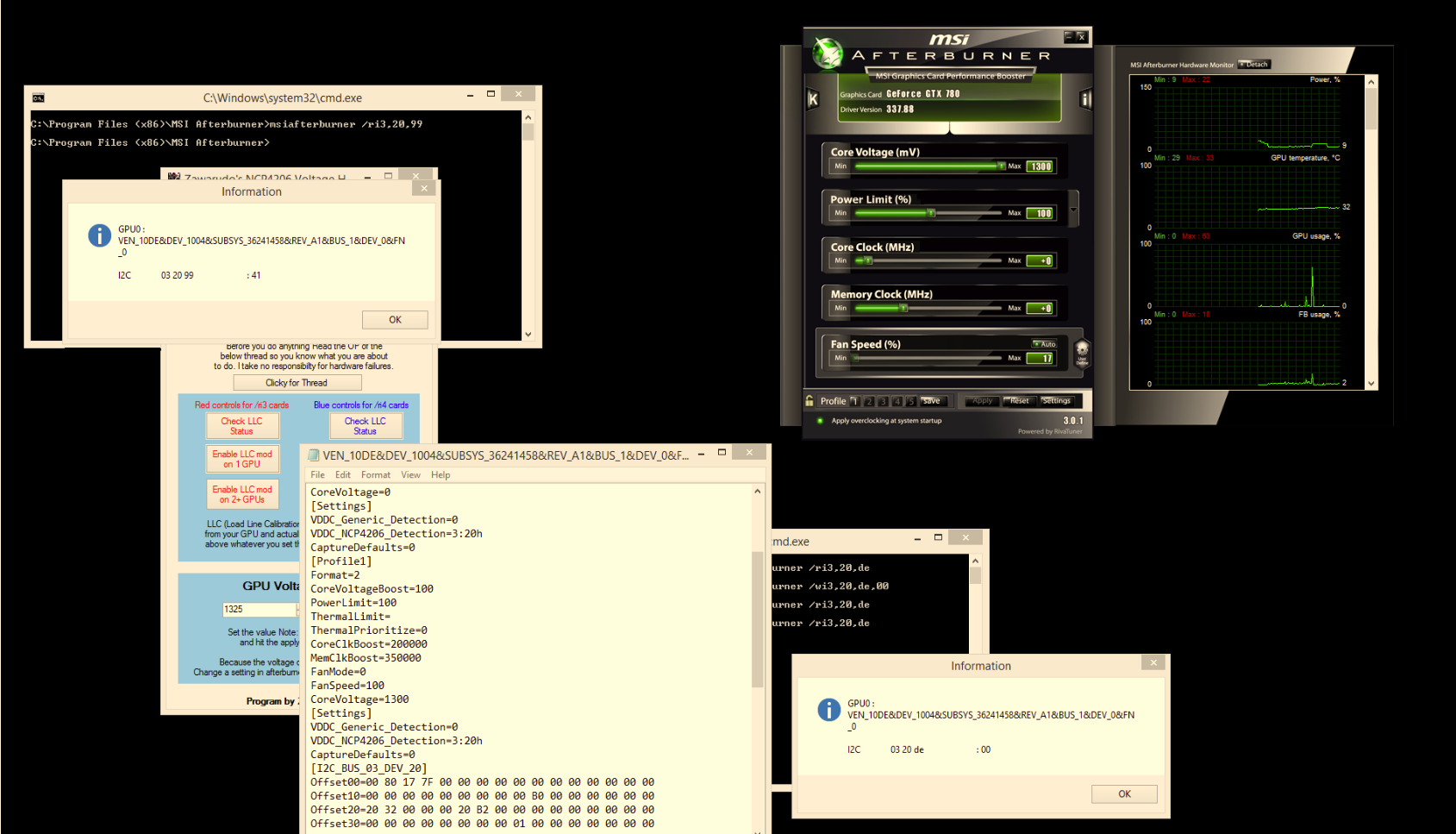Click the Fan Speed slider track
The height and width of the screenshot is (834, 1456).
[x=929, y=358]
